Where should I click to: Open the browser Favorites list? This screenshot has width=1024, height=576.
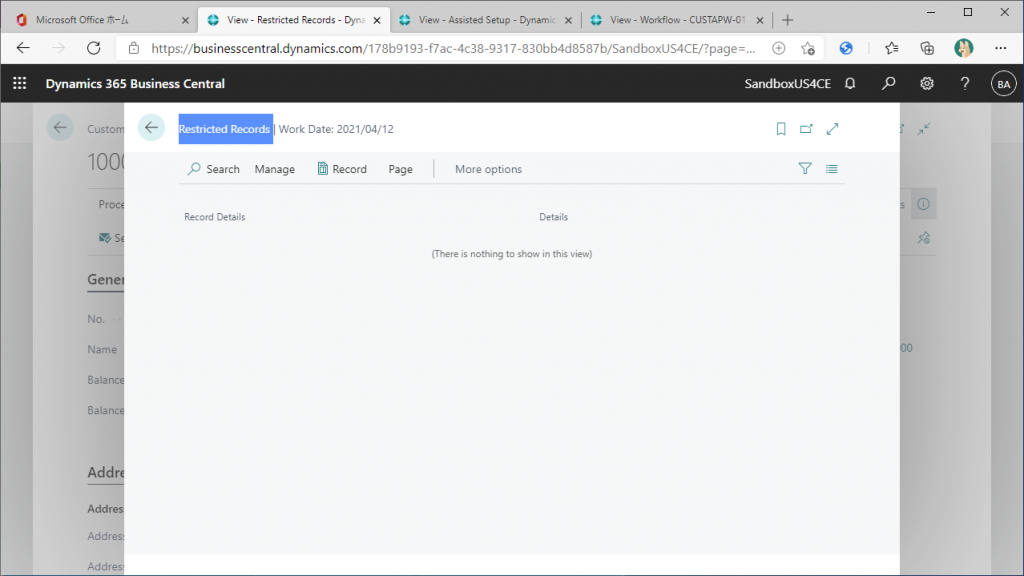(x=891, y=48)
